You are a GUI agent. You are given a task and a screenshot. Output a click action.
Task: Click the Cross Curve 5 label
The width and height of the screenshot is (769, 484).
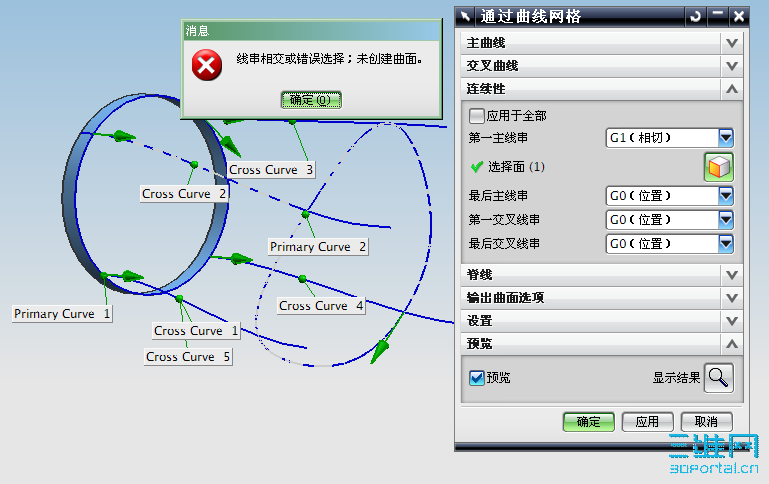pyautogui.click(x=188, y=357)
